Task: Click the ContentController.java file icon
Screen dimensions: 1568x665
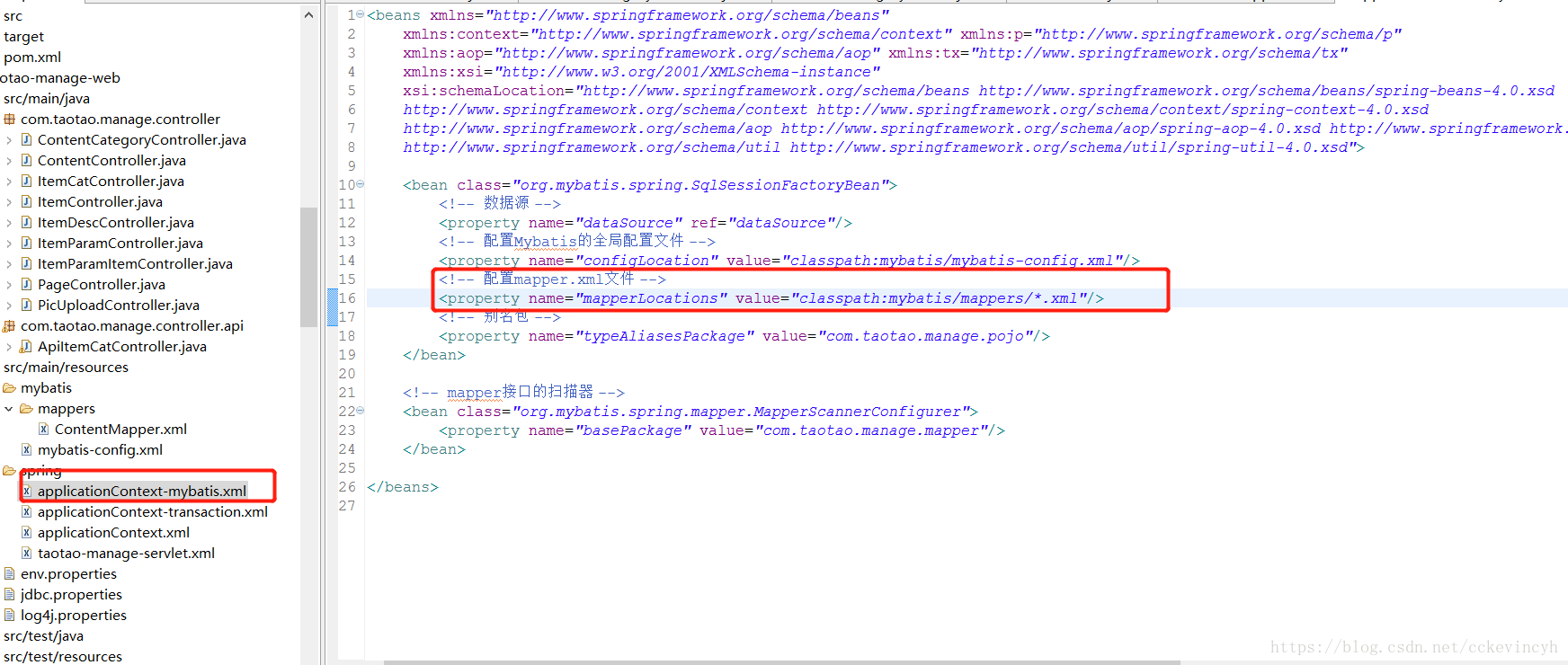Action: [x=27, y=160]
